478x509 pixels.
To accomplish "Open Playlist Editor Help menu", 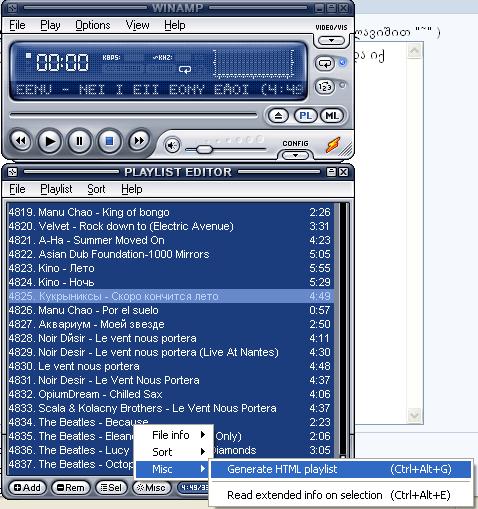I will (132, 189).
